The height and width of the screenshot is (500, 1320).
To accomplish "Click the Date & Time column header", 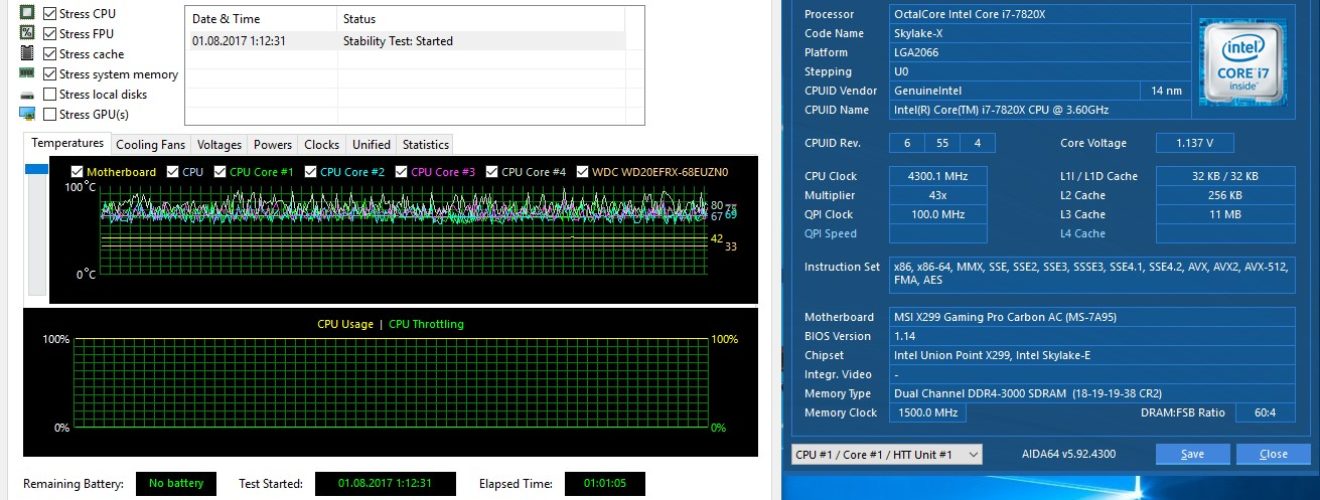I will tap(261, 19).
